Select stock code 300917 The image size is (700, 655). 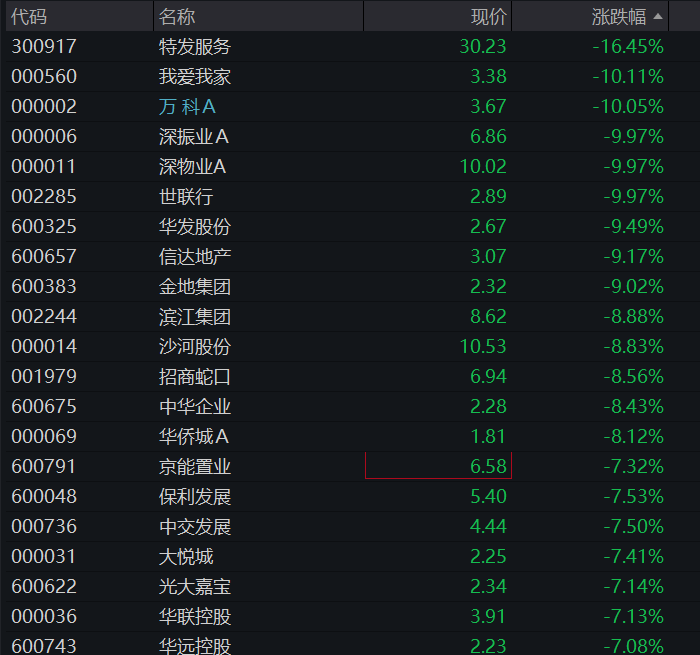[x=44, y=46]
